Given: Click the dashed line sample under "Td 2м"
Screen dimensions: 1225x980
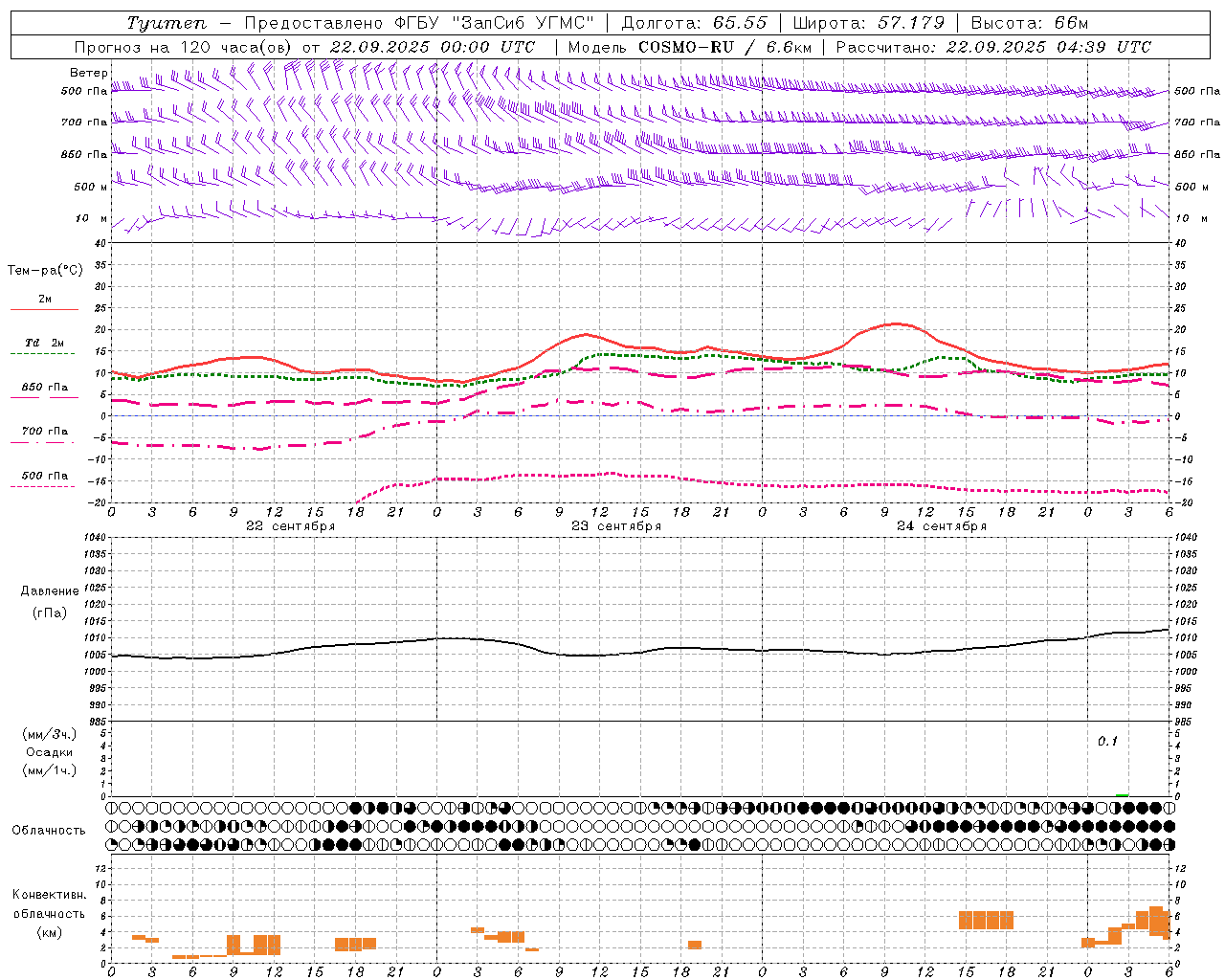Looking at the screenshot, I should point(43,354).
